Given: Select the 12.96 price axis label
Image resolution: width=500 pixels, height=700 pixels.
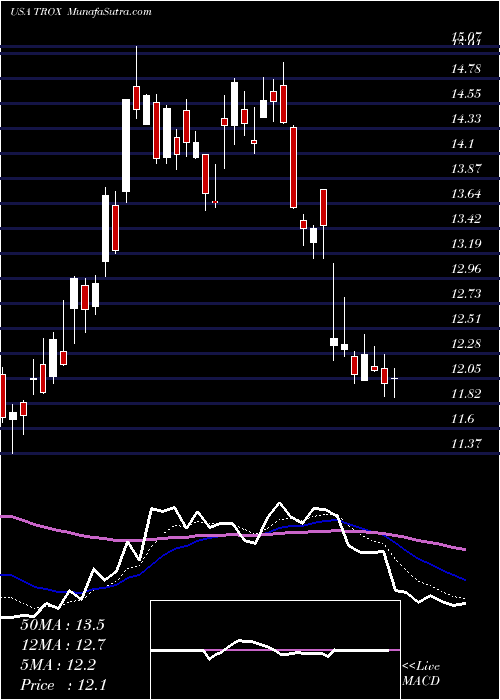Looking at the screenshot, I should [466, 269].
